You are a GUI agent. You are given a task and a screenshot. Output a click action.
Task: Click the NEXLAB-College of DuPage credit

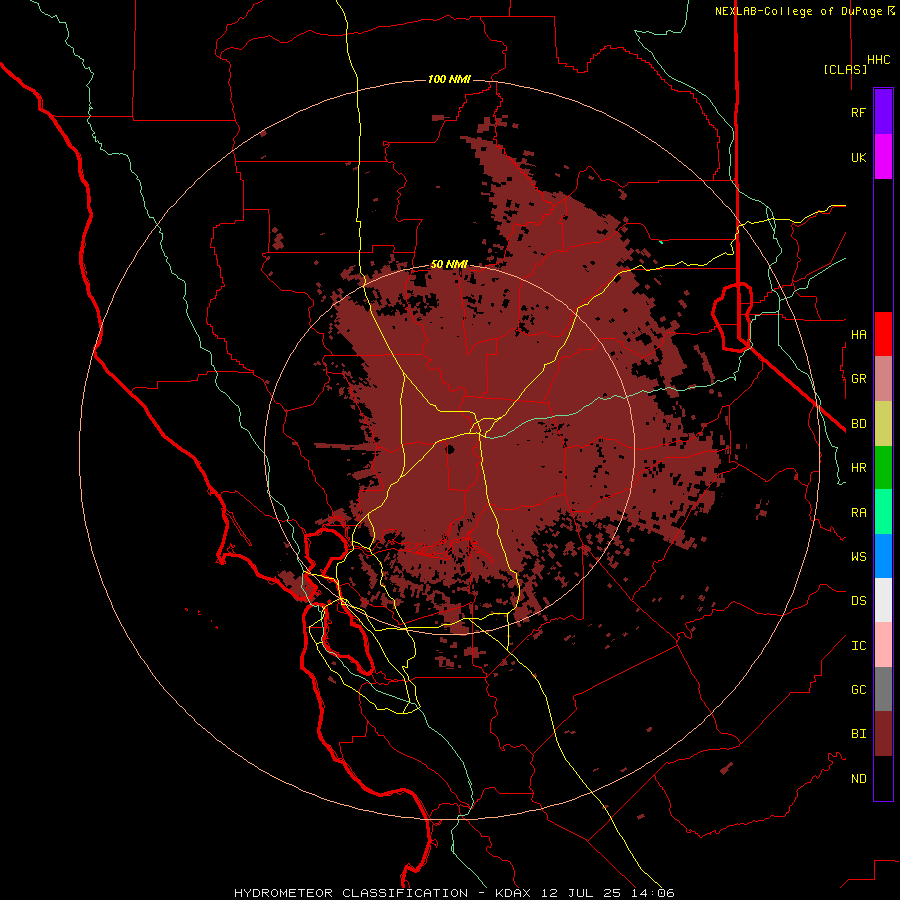(804, 11)
